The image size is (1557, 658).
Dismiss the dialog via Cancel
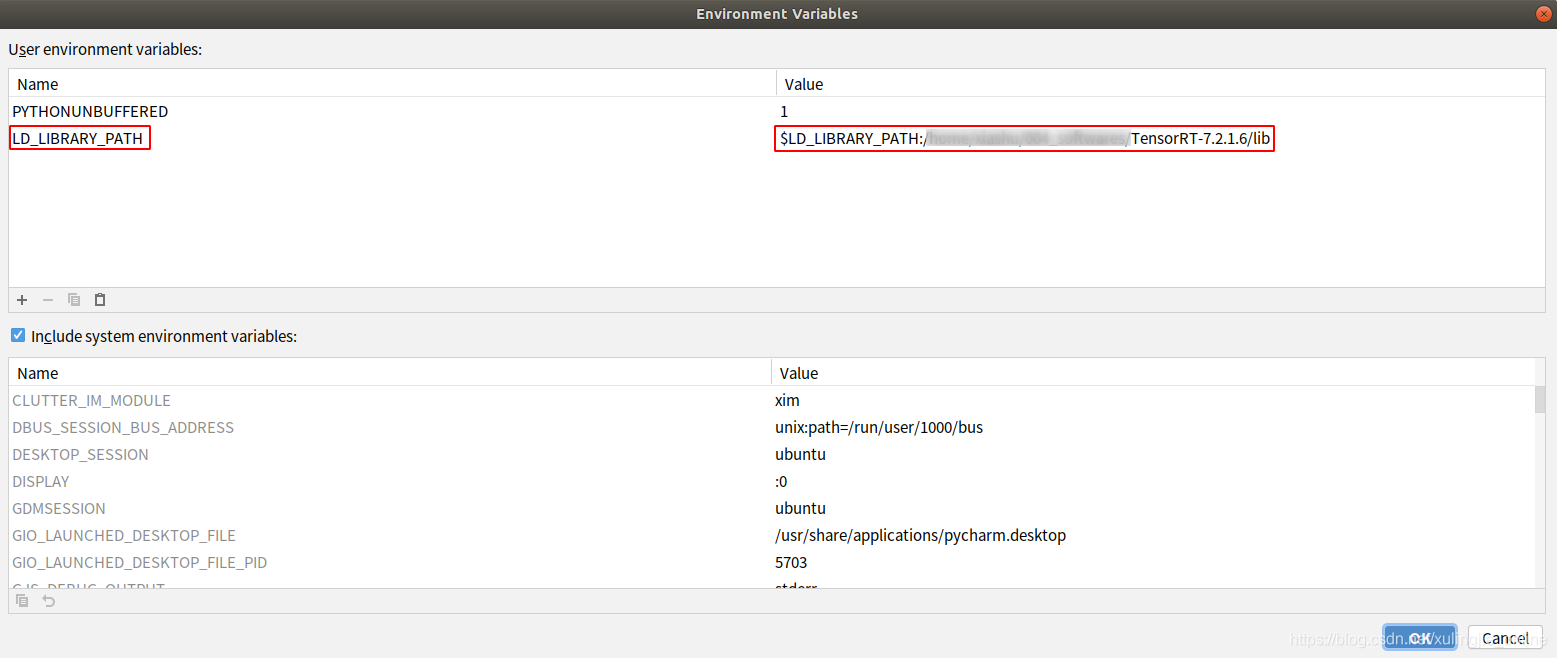point(1504,637)
